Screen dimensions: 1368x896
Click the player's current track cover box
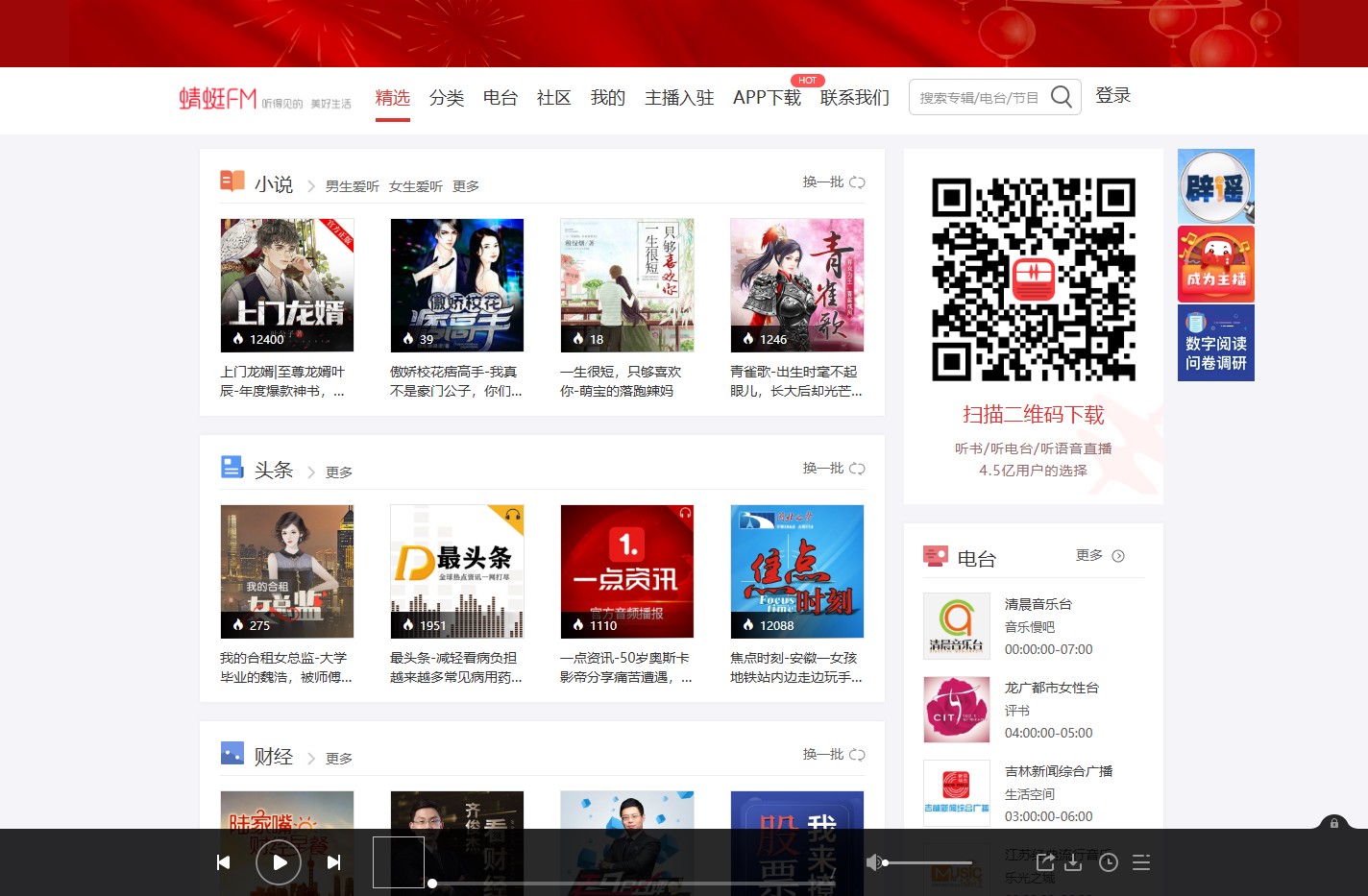point(399,862)
